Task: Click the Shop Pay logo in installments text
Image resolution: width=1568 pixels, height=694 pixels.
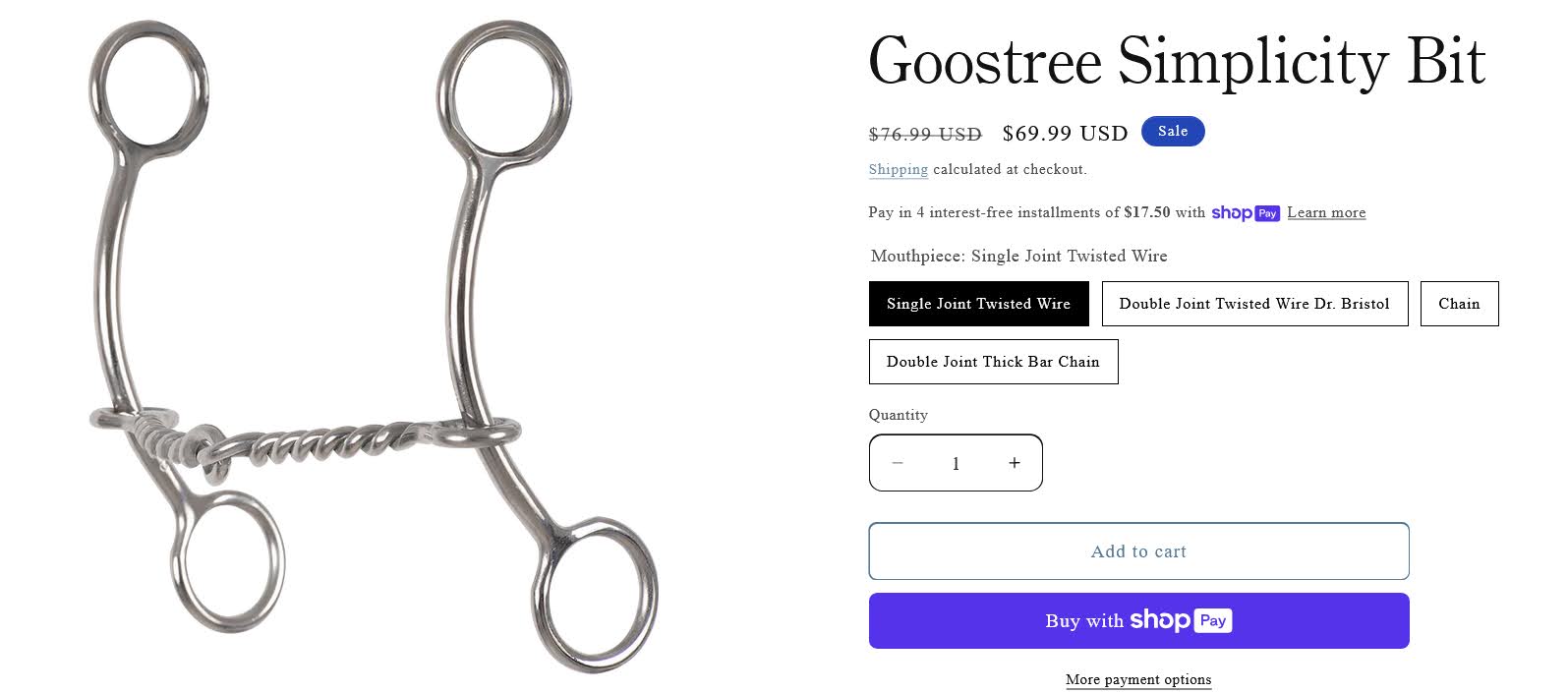Action: 1246,213
